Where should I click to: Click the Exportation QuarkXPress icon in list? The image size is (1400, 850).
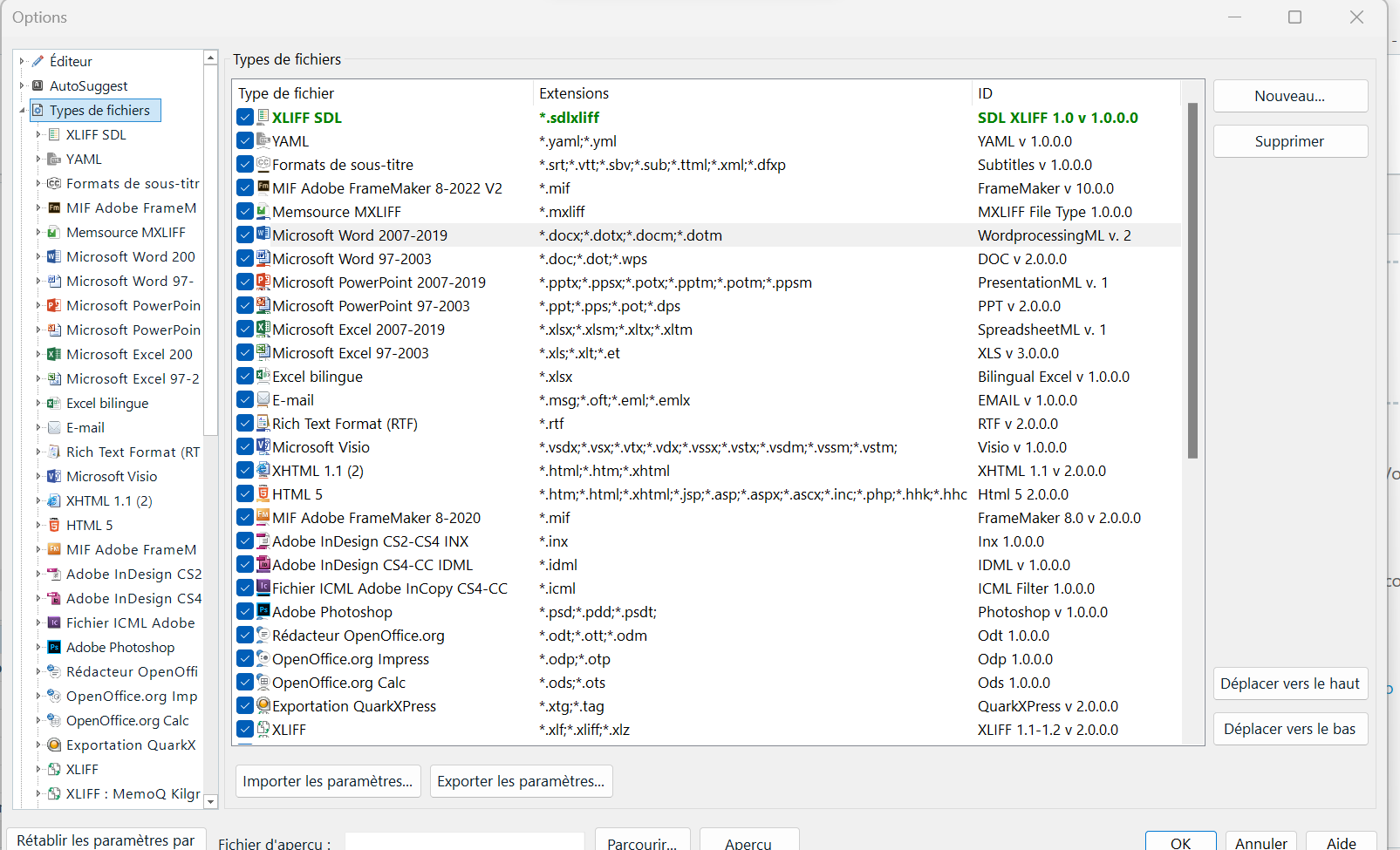(263, 705)
